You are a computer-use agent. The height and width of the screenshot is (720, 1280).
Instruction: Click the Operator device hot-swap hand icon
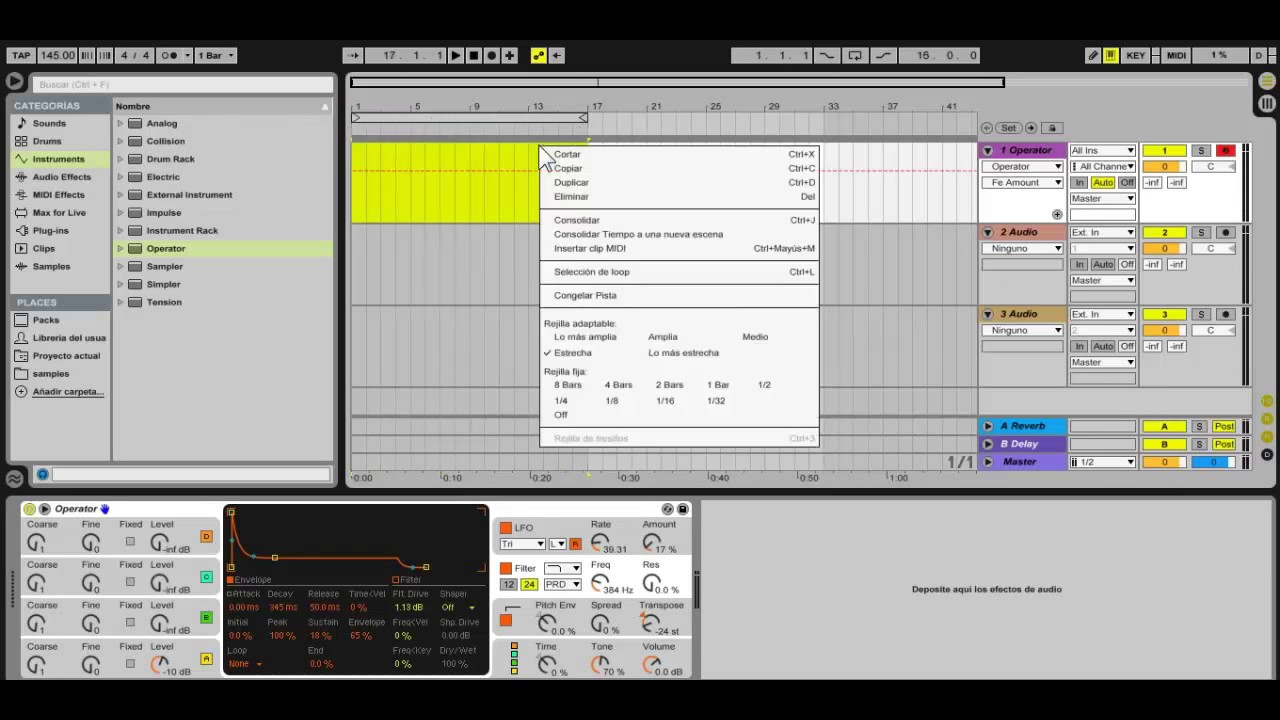click(105, 509)
